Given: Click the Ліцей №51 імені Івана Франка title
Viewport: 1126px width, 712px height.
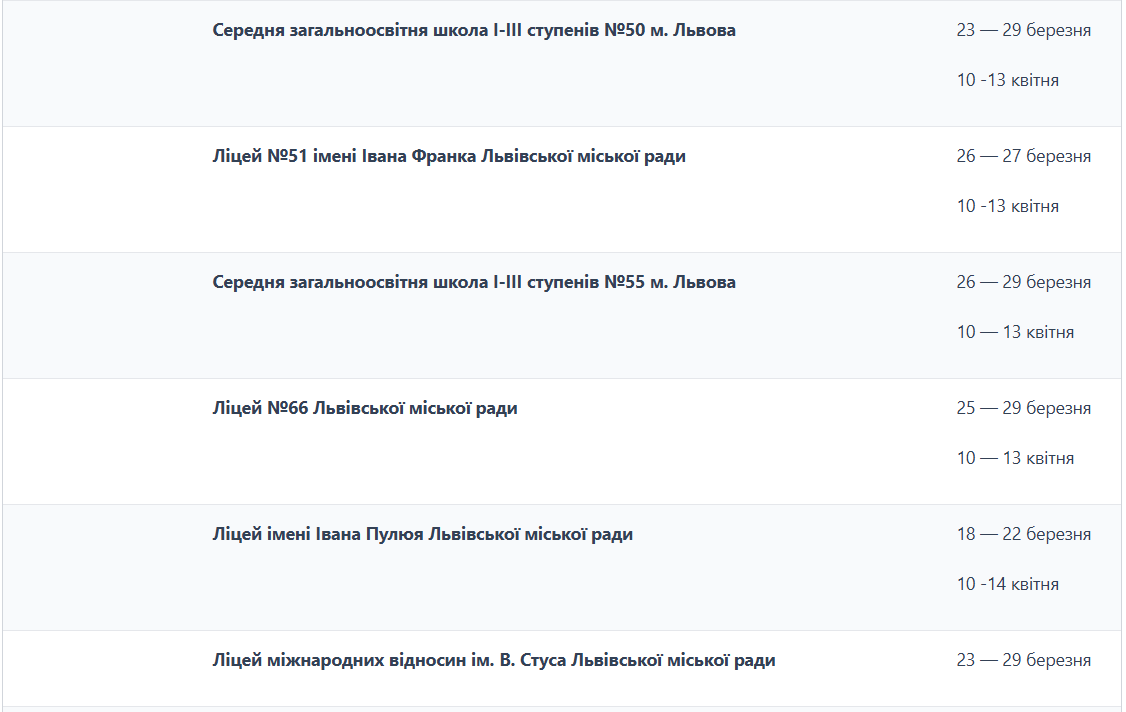Looking at the screenshot, I should point(449,156).
